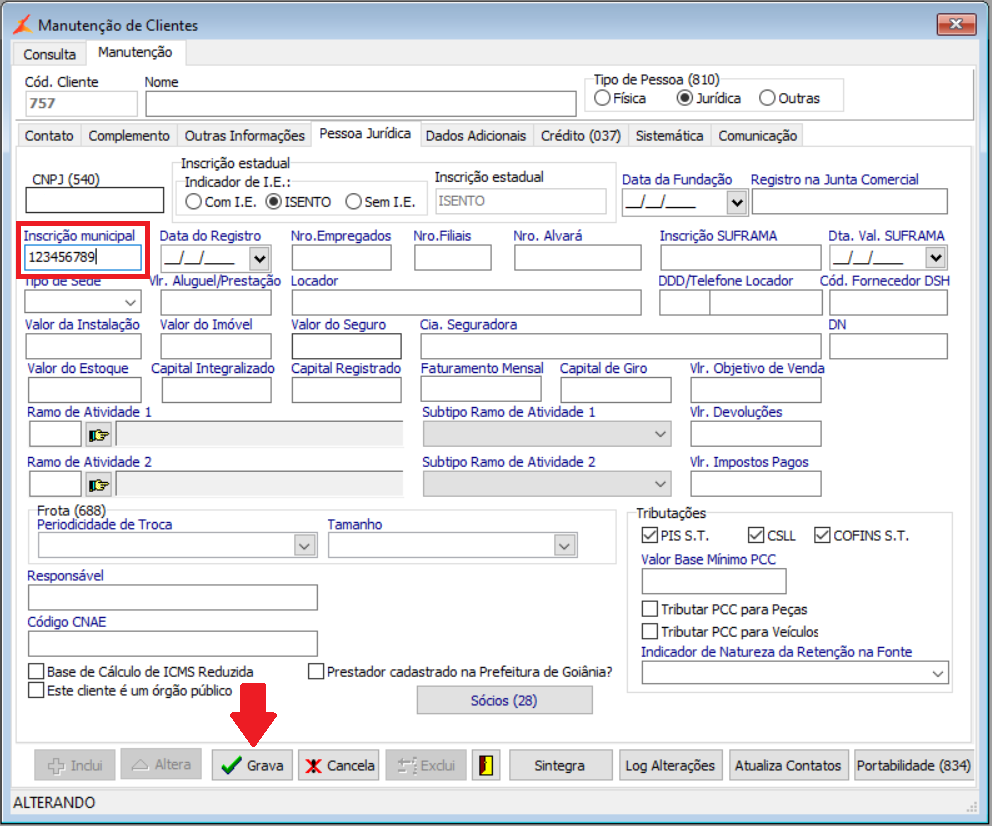
Task: Click the exit door icon button
Action: [486, 765]
